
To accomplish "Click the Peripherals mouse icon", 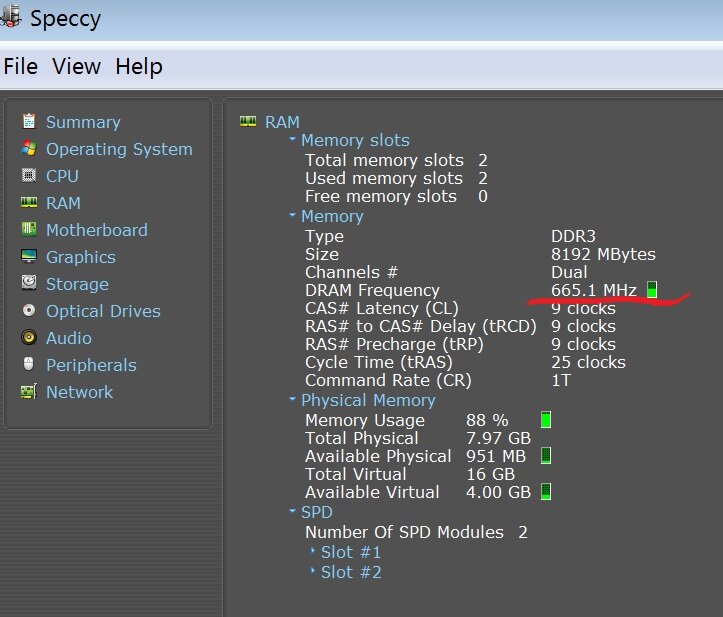I will point(29,364).
